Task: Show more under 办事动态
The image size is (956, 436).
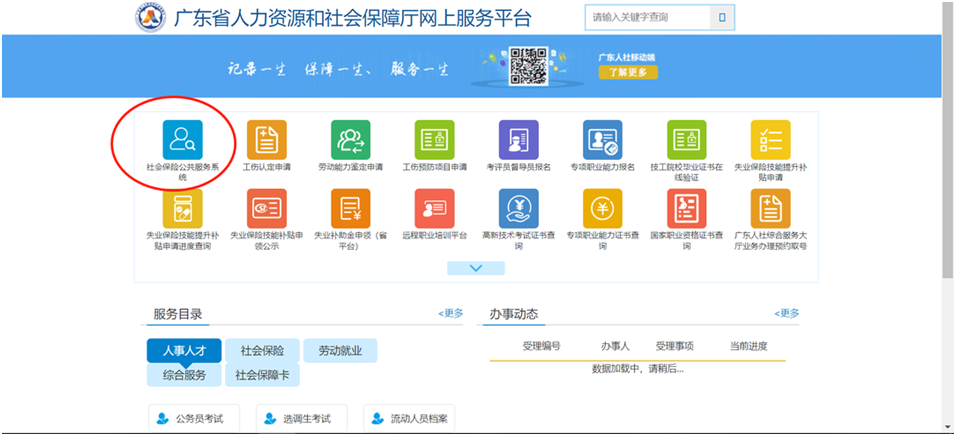Action: (x=786, y=313)
